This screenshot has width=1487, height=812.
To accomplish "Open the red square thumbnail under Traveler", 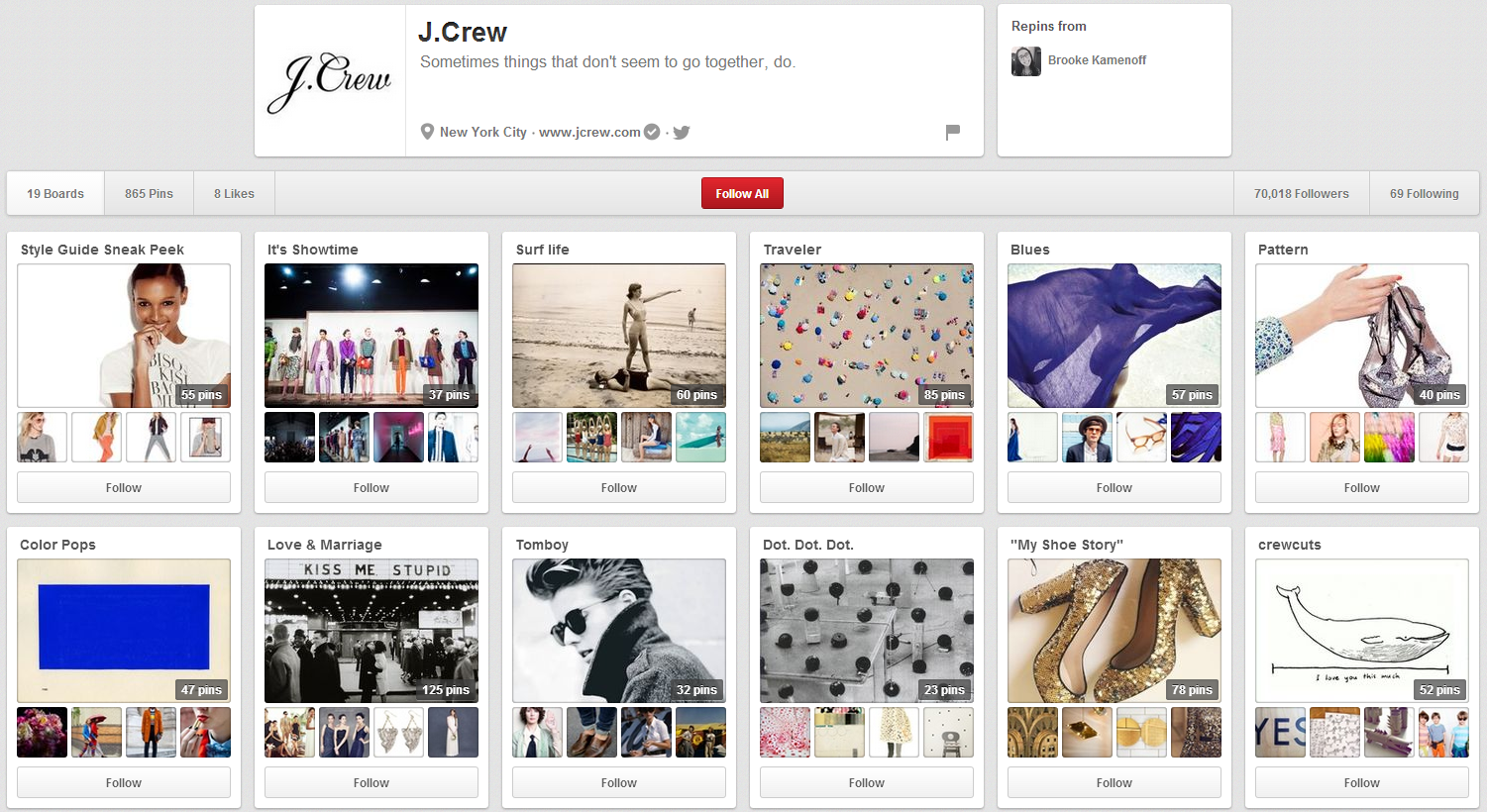I will (x=948, y=438).
